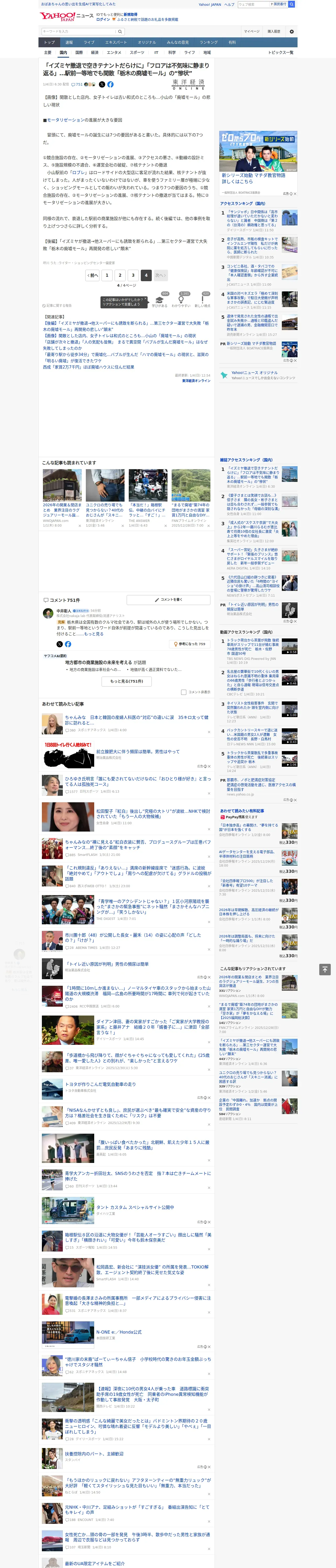Go to page 2 of the article

(x=120, y=275)
